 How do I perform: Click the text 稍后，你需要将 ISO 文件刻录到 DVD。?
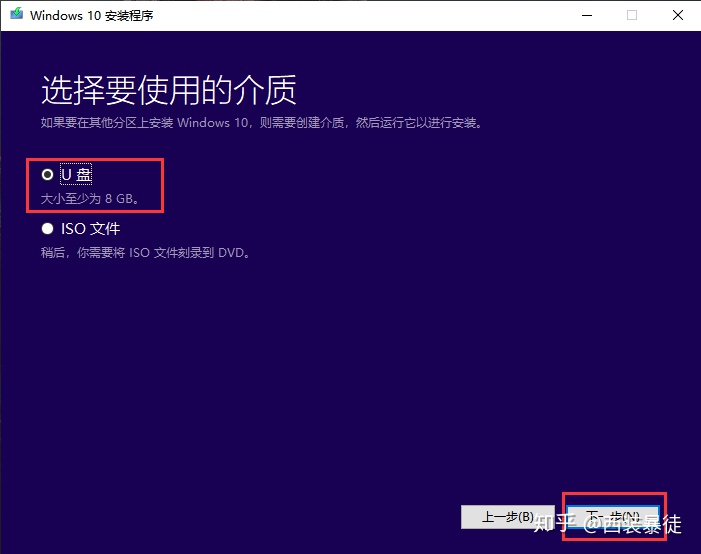point(146,253)
